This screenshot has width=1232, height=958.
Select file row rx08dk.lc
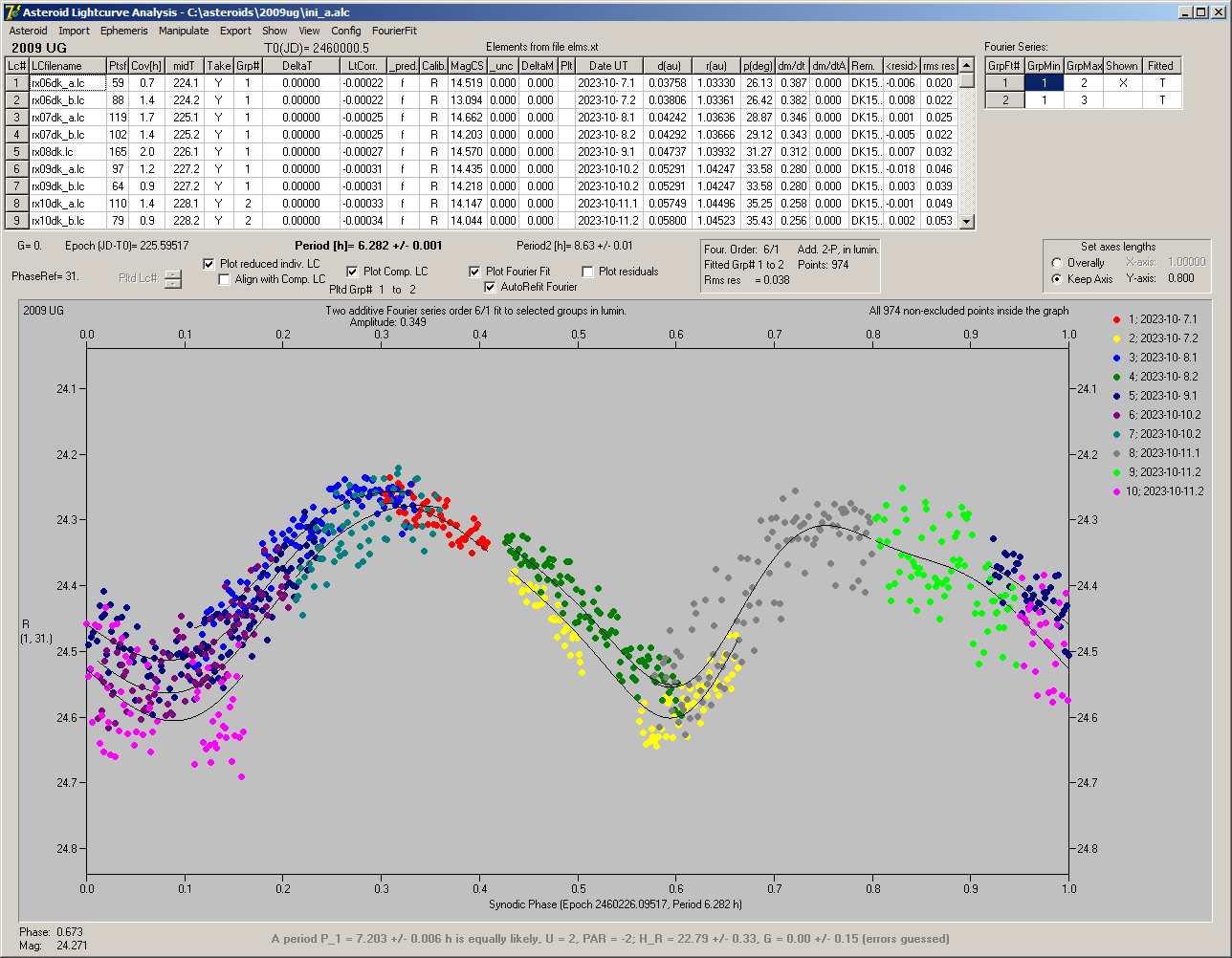[67, 152]
